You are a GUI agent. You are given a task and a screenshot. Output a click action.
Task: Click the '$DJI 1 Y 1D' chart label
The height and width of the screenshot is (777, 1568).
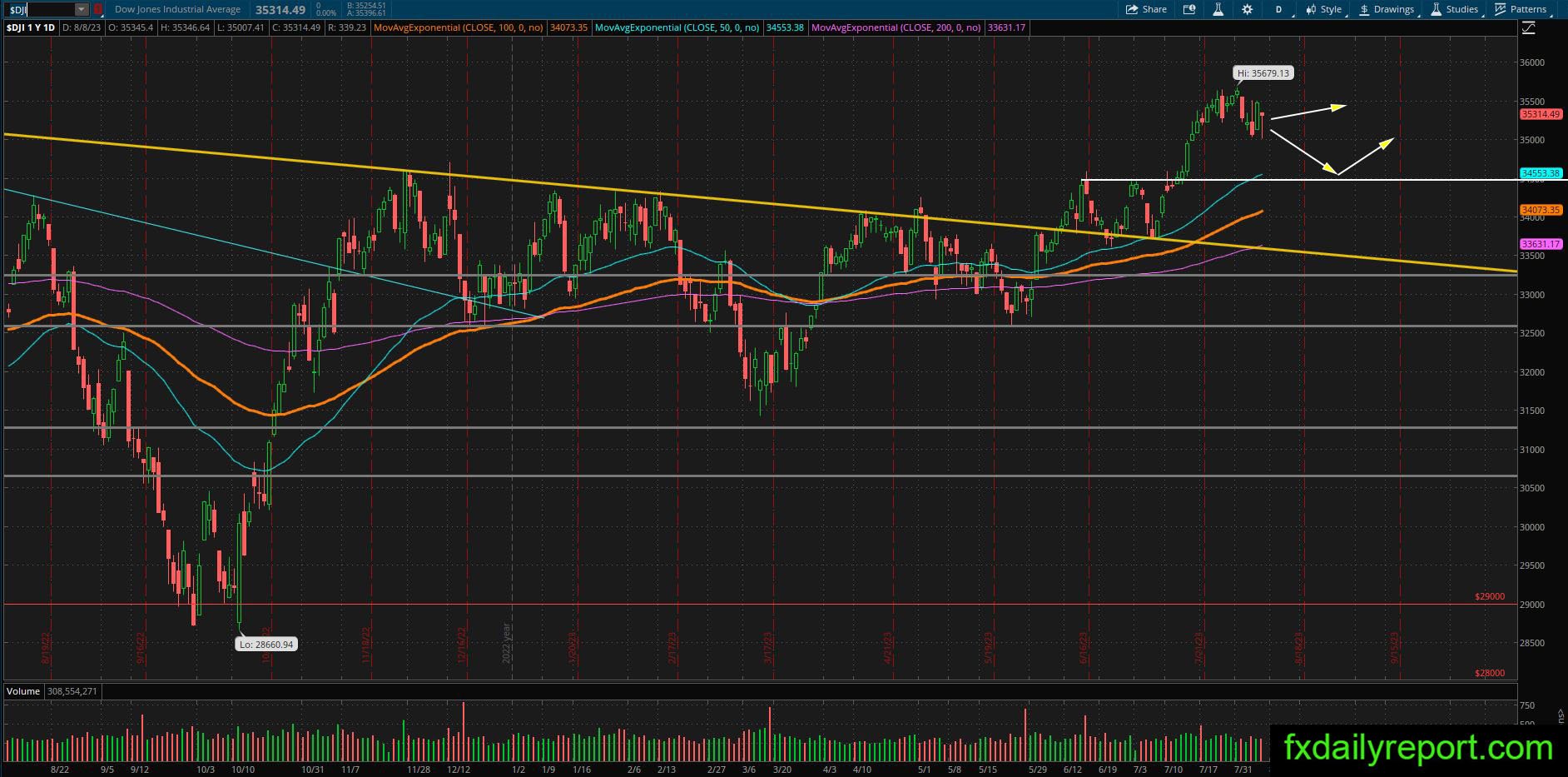(x=31, y=27)
